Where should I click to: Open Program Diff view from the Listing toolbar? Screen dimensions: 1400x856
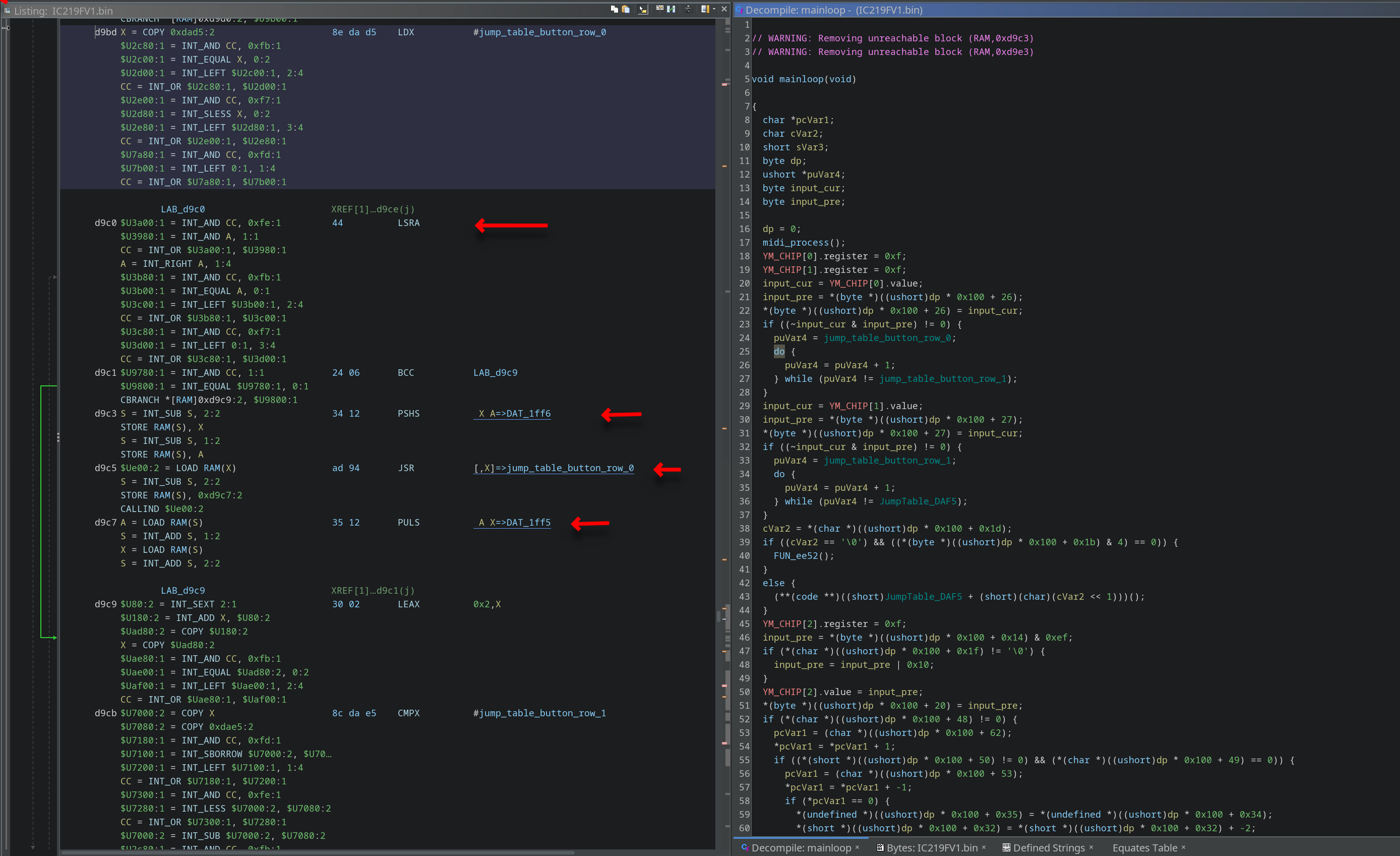click(671, 10)
